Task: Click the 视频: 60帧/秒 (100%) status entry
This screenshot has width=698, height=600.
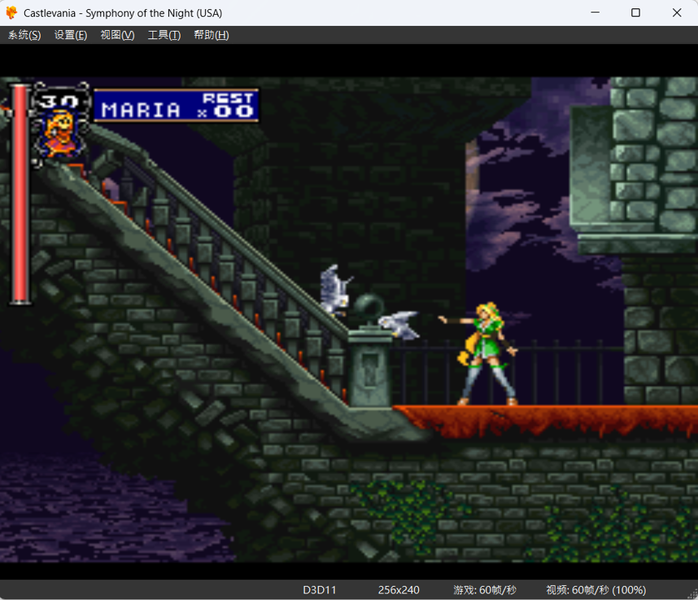Action: click(596, 590)
